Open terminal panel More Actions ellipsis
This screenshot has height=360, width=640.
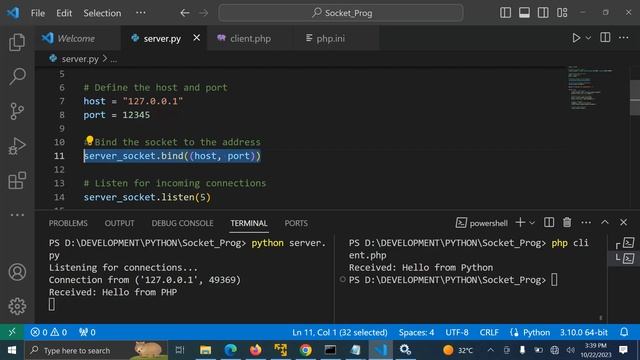tap(586, 222)
